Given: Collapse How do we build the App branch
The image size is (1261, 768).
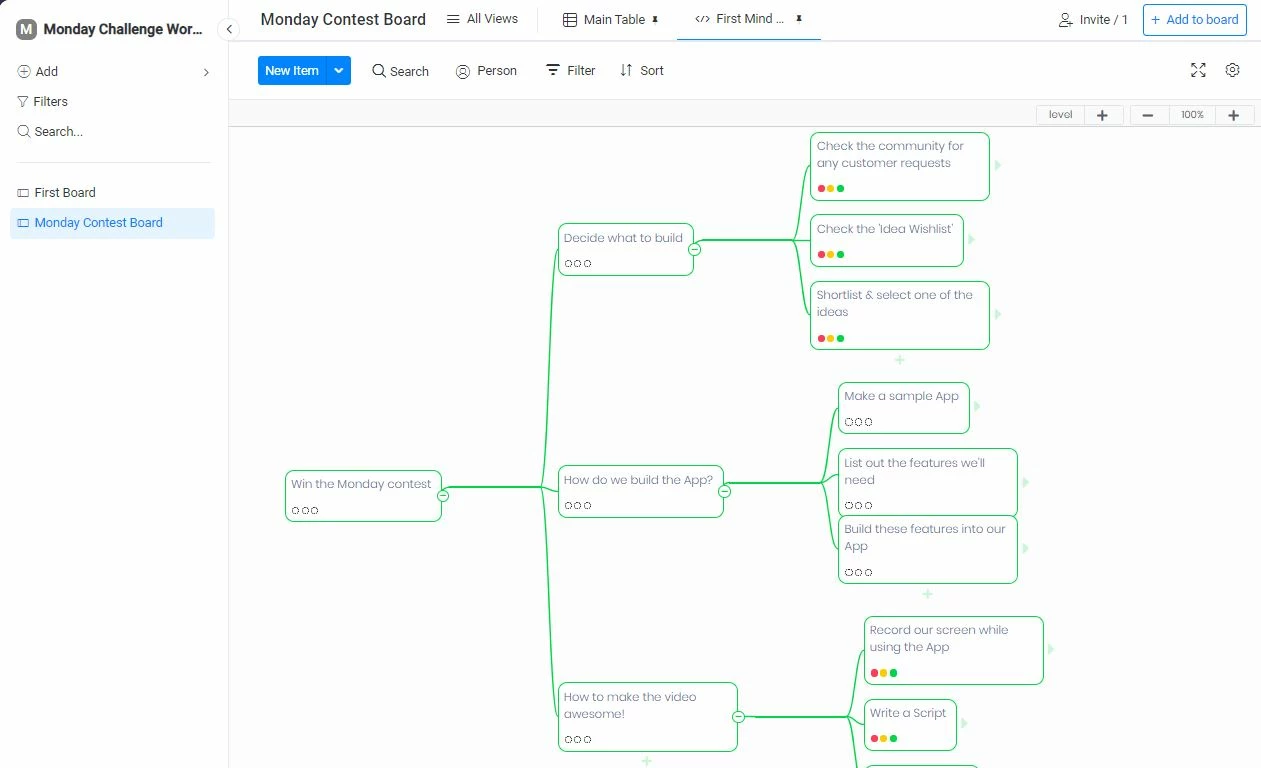Looking at the screenshot, I should tap(725, 491).
